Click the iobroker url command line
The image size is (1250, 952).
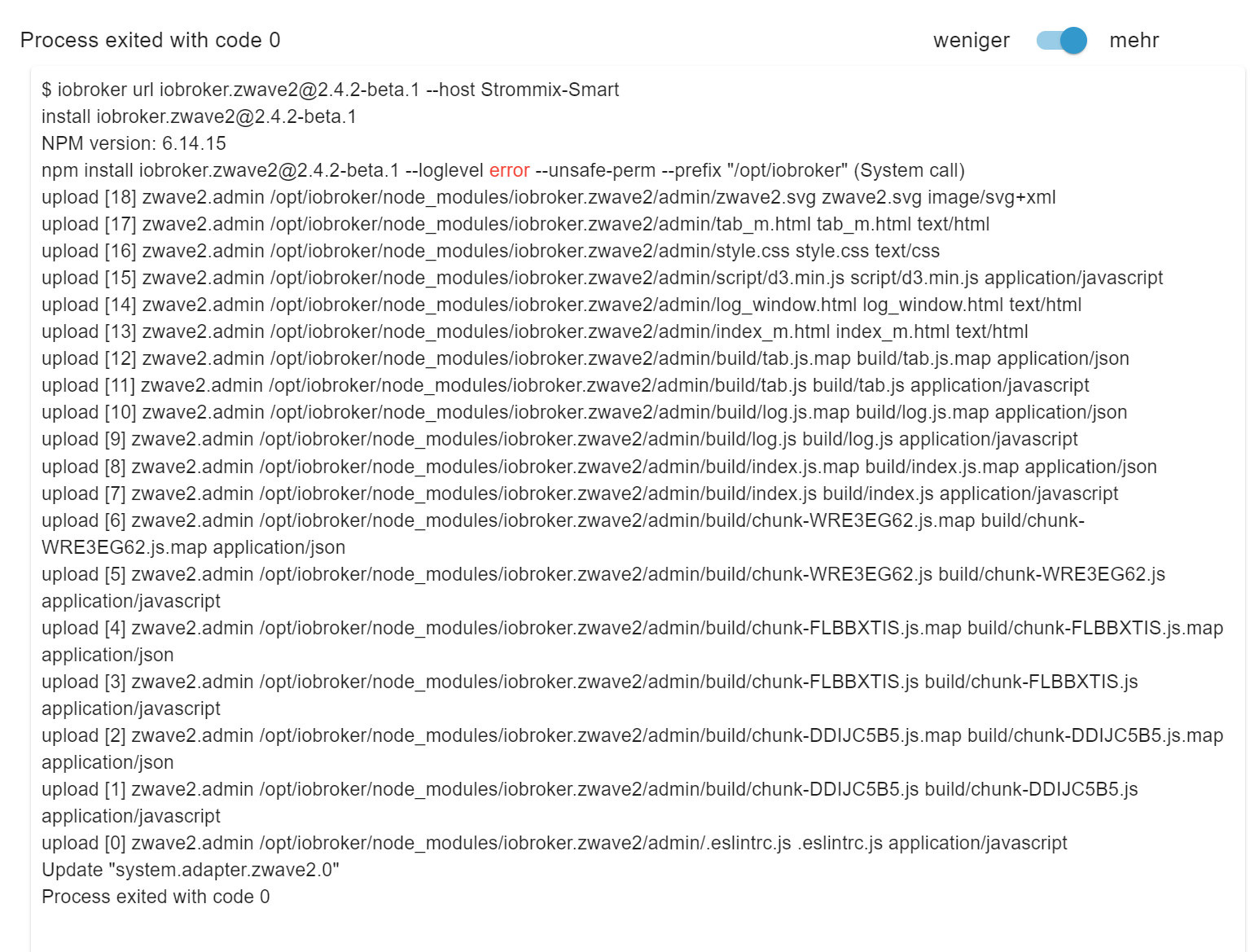tap(330, 90)
